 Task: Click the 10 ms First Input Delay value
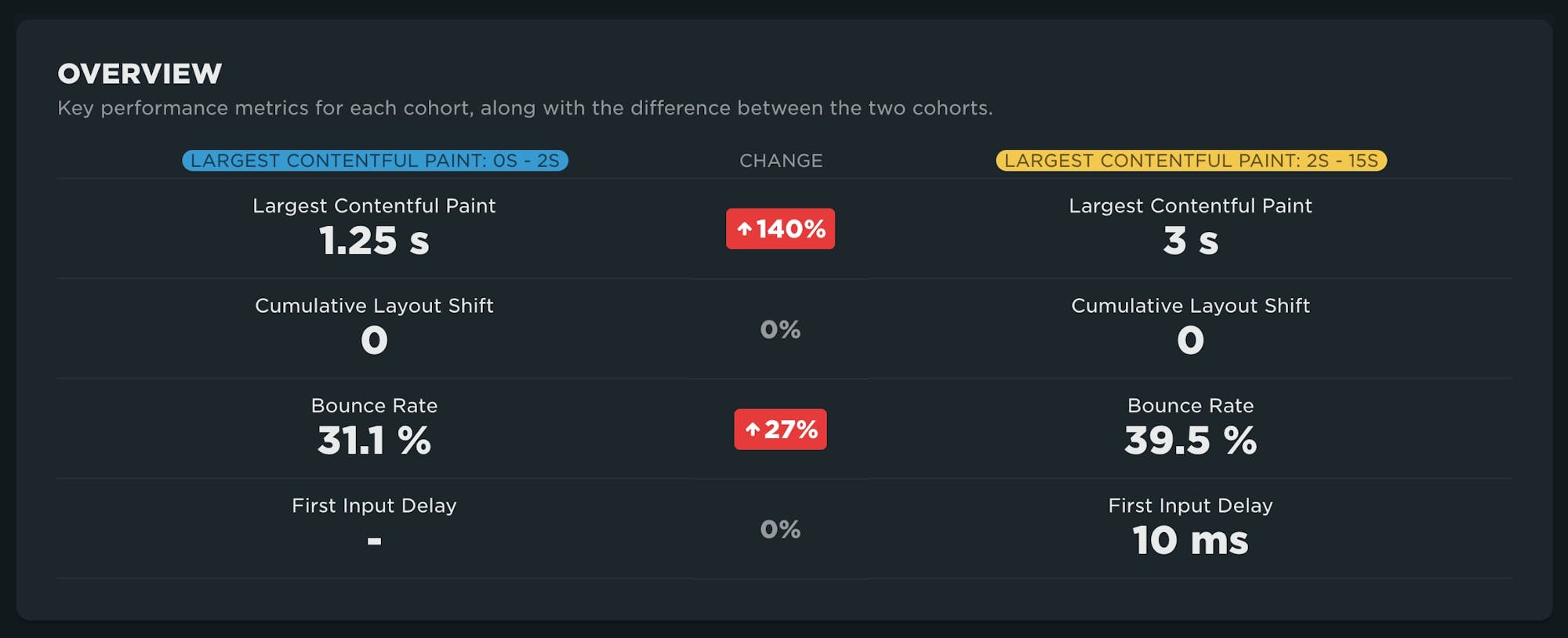(1189, 539)
